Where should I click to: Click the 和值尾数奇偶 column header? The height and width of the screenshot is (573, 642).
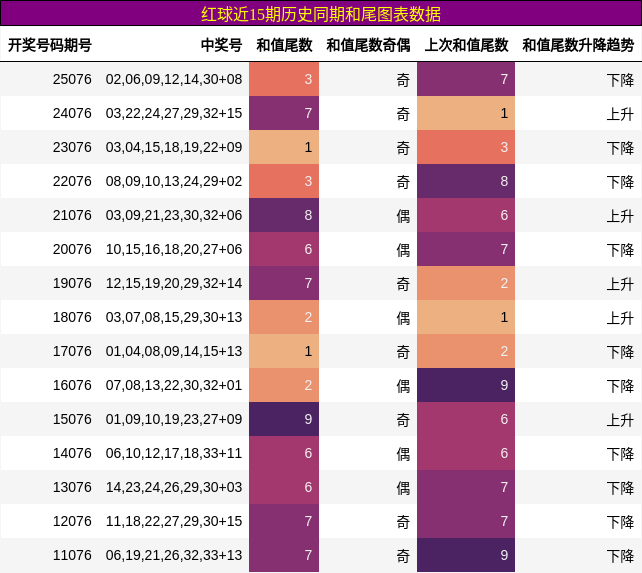click(x=368, y=45)
